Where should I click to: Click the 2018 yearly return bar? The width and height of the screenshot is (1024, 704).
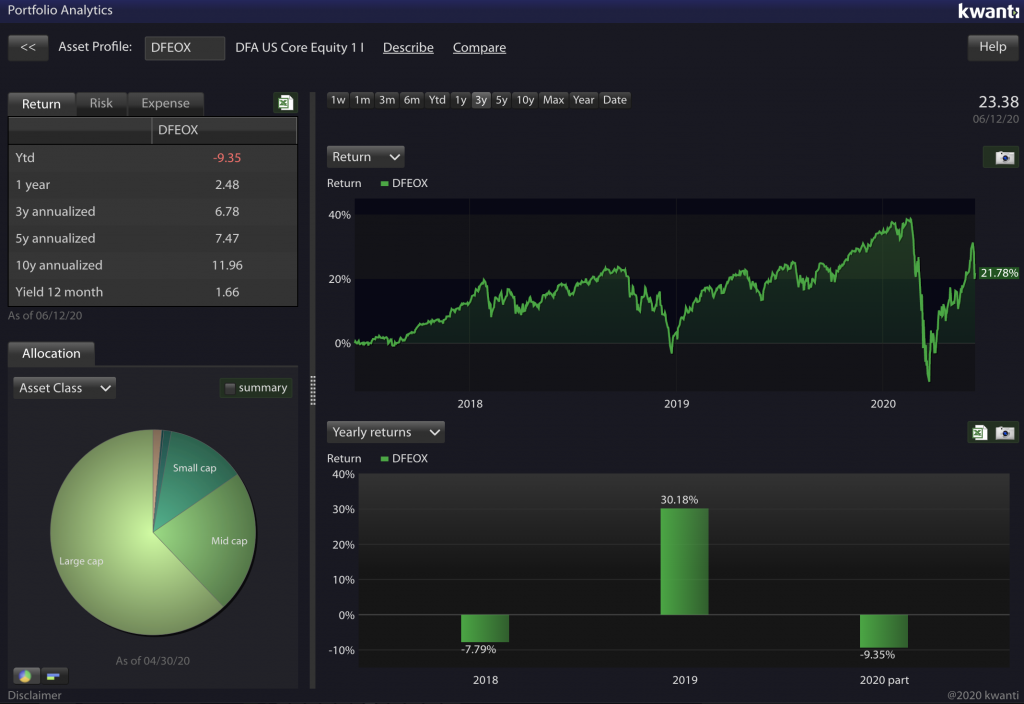click(485, 628)
